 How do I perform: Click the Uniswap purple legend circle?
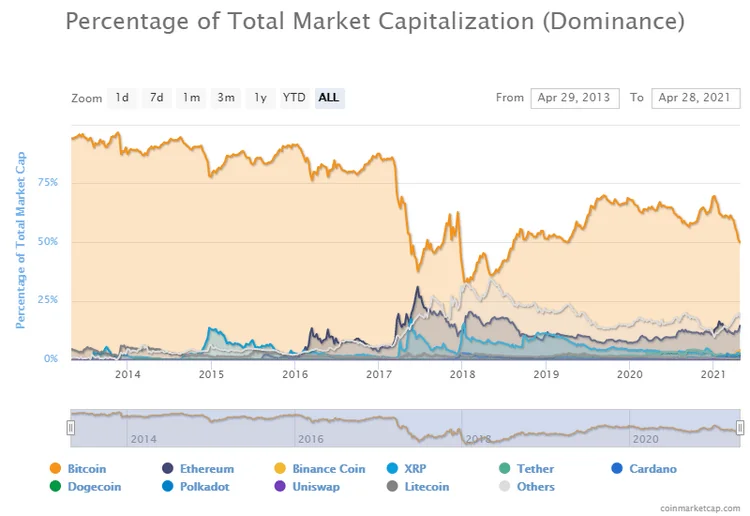(280, 486)
